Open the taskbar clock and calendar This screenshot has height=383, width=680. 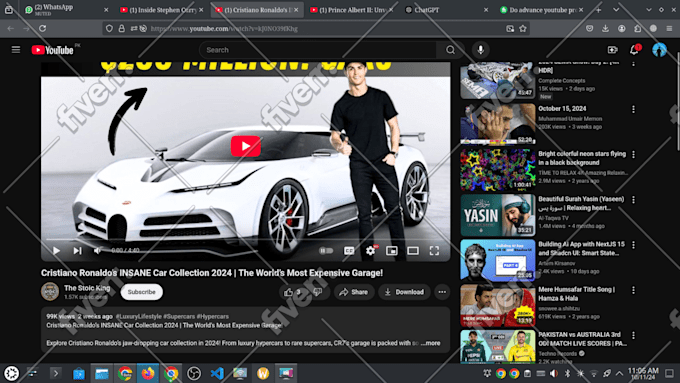(x=644, y=373)
